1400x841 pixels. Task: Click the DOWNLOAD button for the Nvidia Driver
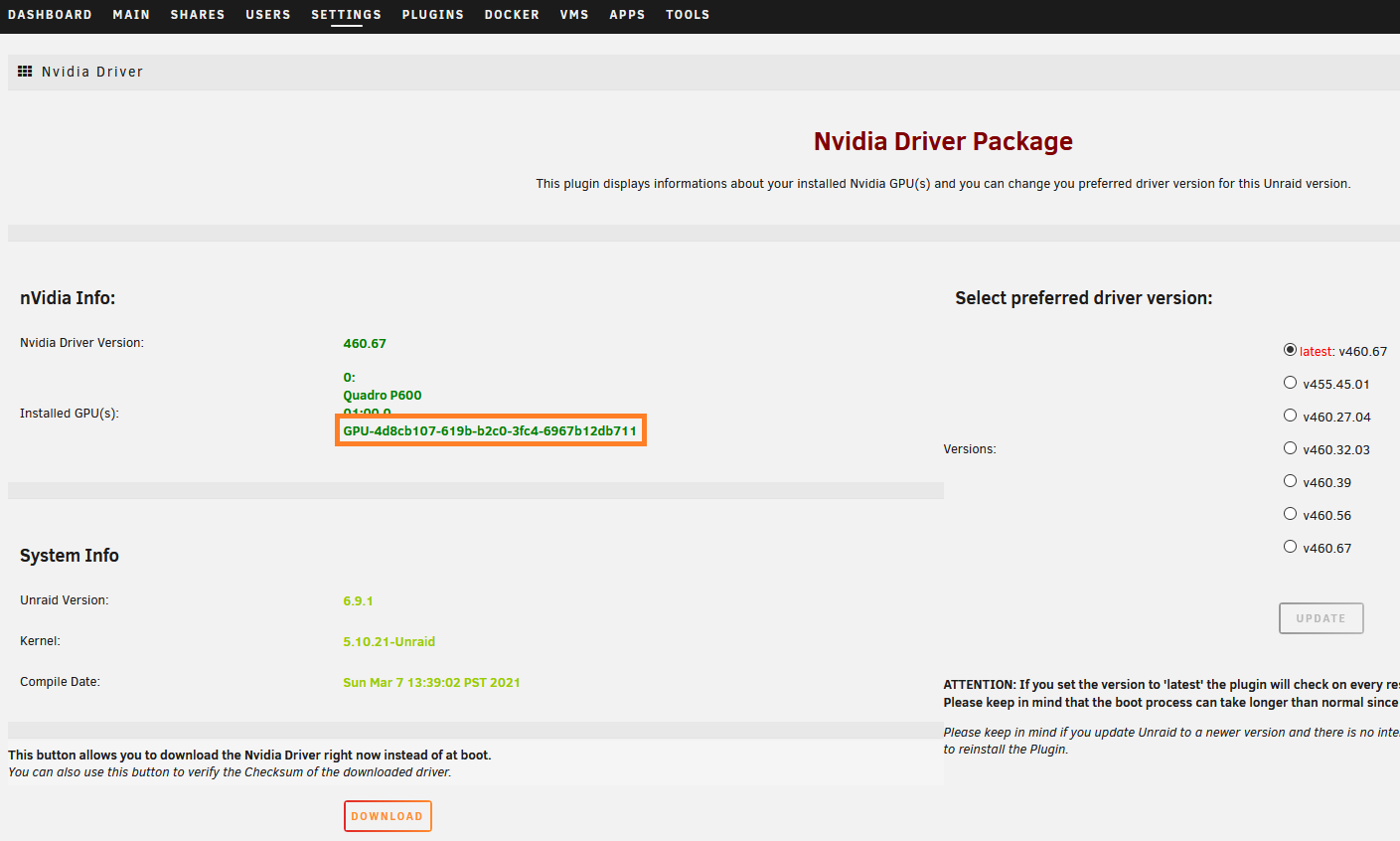pyautogui.click(x=388, y=815)
